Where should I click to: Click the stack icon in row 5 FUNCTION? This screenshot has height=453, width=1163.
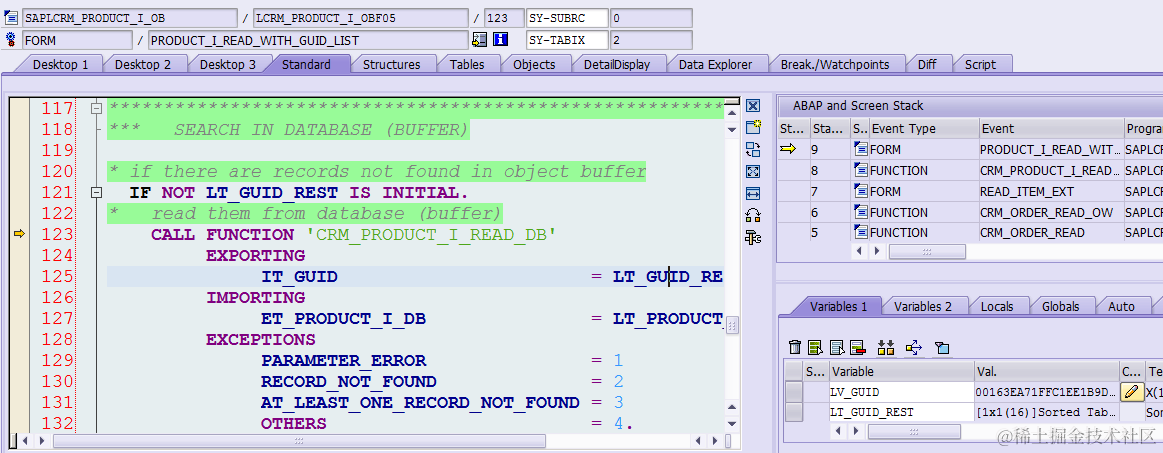point(860,232)
